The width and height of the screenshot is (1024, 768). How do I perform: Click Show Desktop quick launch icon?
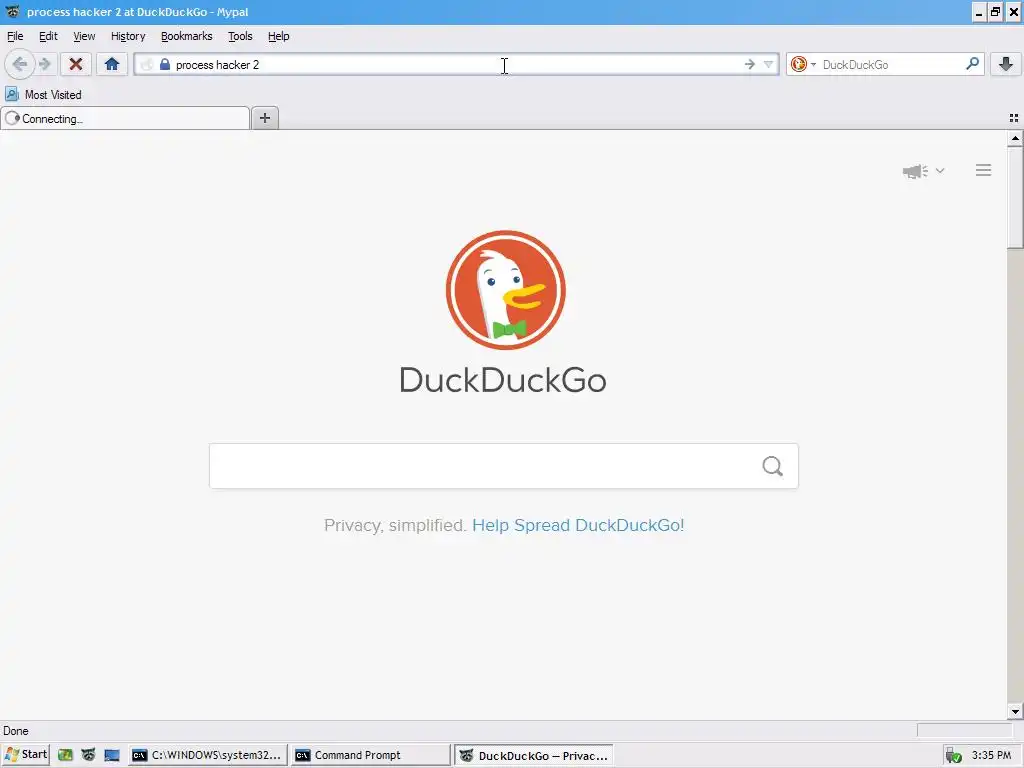tap(112, 755)
